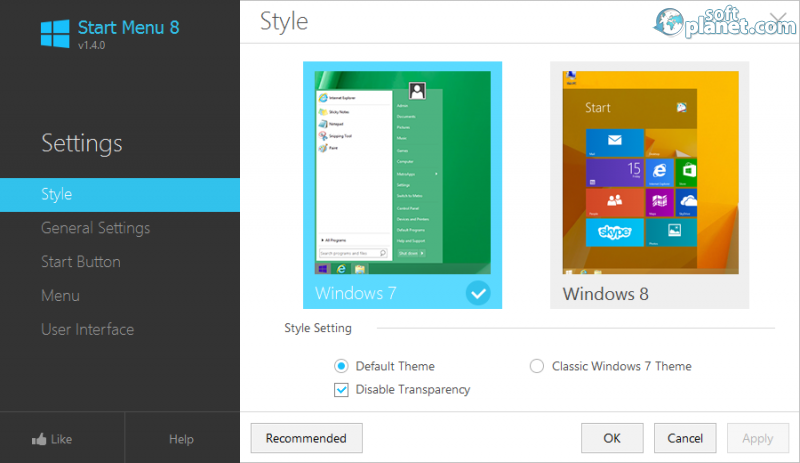Click the Style Setting section label

(x=318, y=328)
